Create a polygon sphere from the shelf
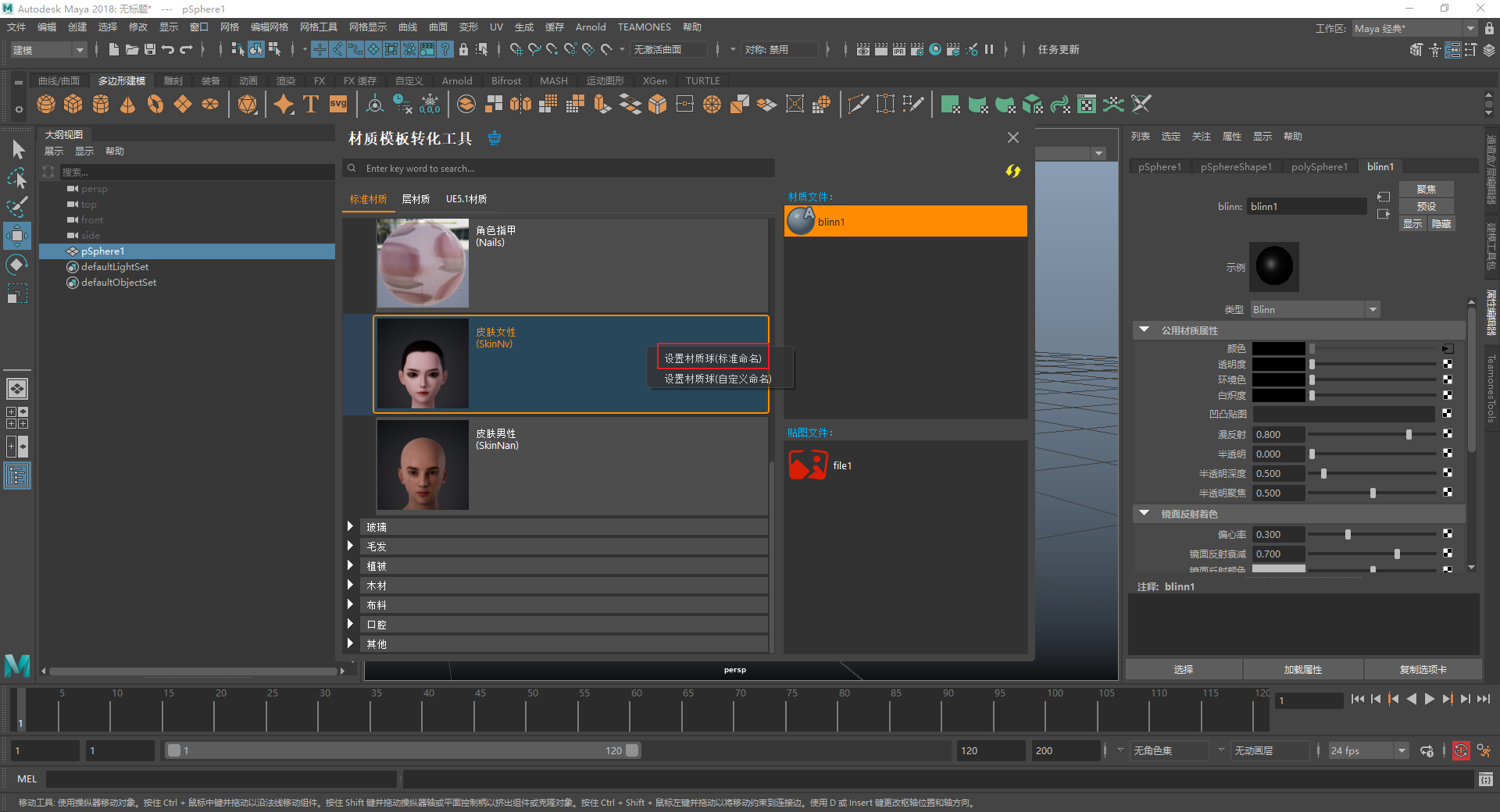The image size is (1500, 812). click(46, 104)
